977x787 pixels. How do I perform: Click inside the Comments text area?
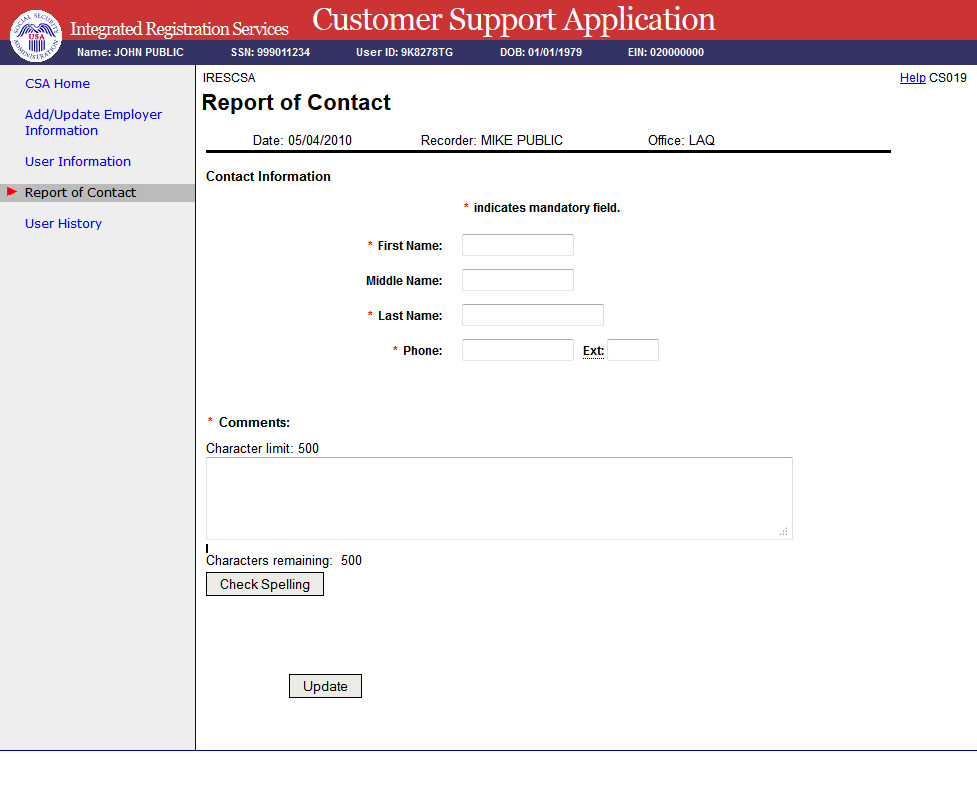[499, 498]
